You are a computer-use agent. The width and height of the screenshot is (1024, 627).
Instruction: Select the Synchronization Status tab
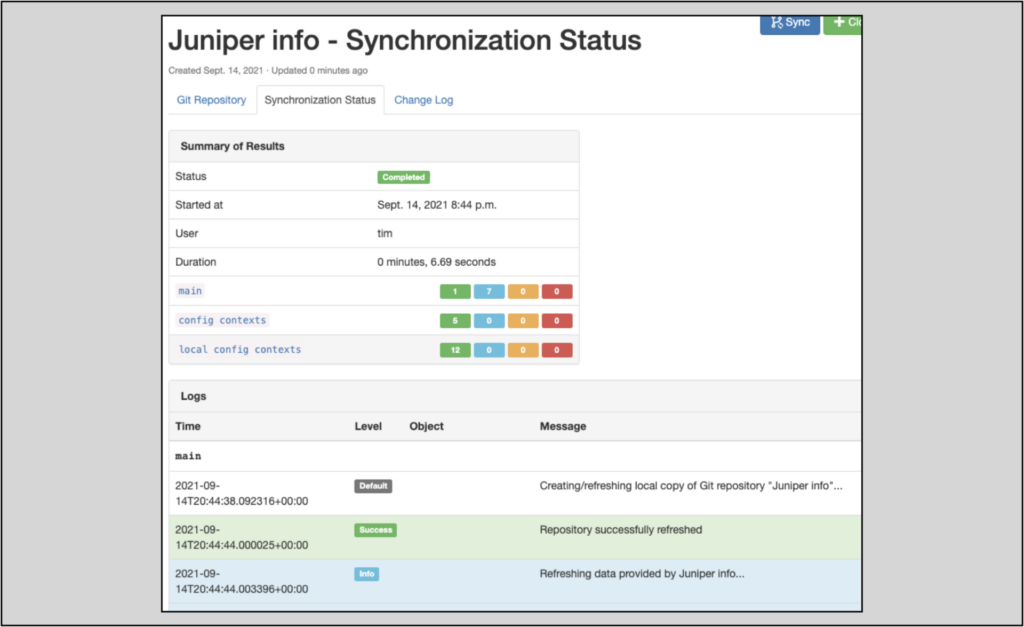coord(320,100)
